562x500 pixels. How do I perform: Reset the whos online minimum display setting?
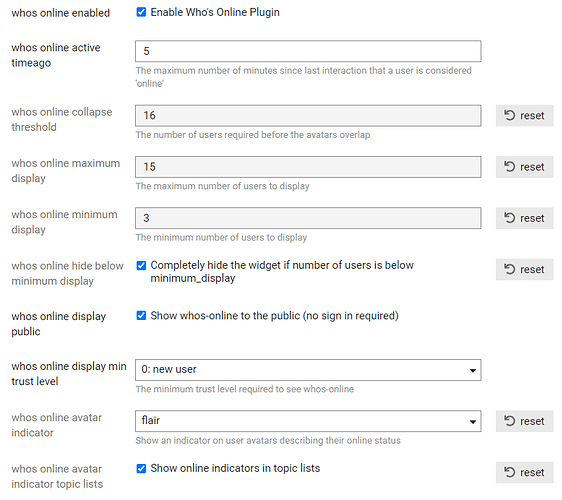524,218
